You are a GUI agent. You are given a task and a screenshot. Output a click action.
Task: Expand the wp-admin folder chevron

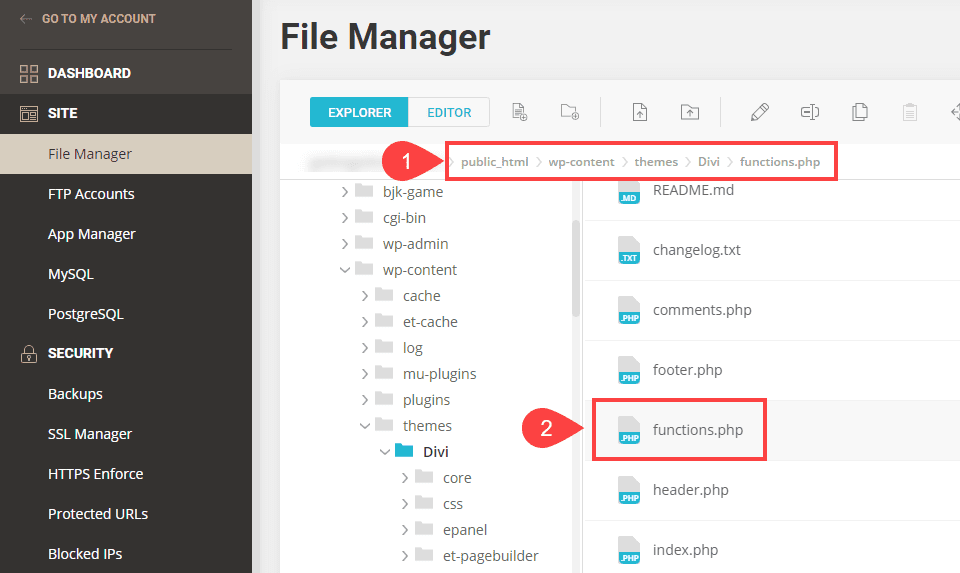pos(345,244)
